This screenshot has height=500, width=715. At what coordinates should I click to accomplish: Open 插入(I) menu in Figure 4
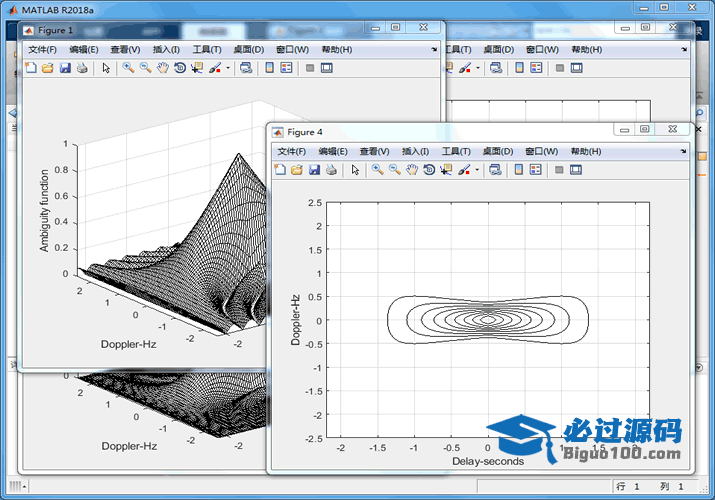pyautogui.click(x=415, y=151)
